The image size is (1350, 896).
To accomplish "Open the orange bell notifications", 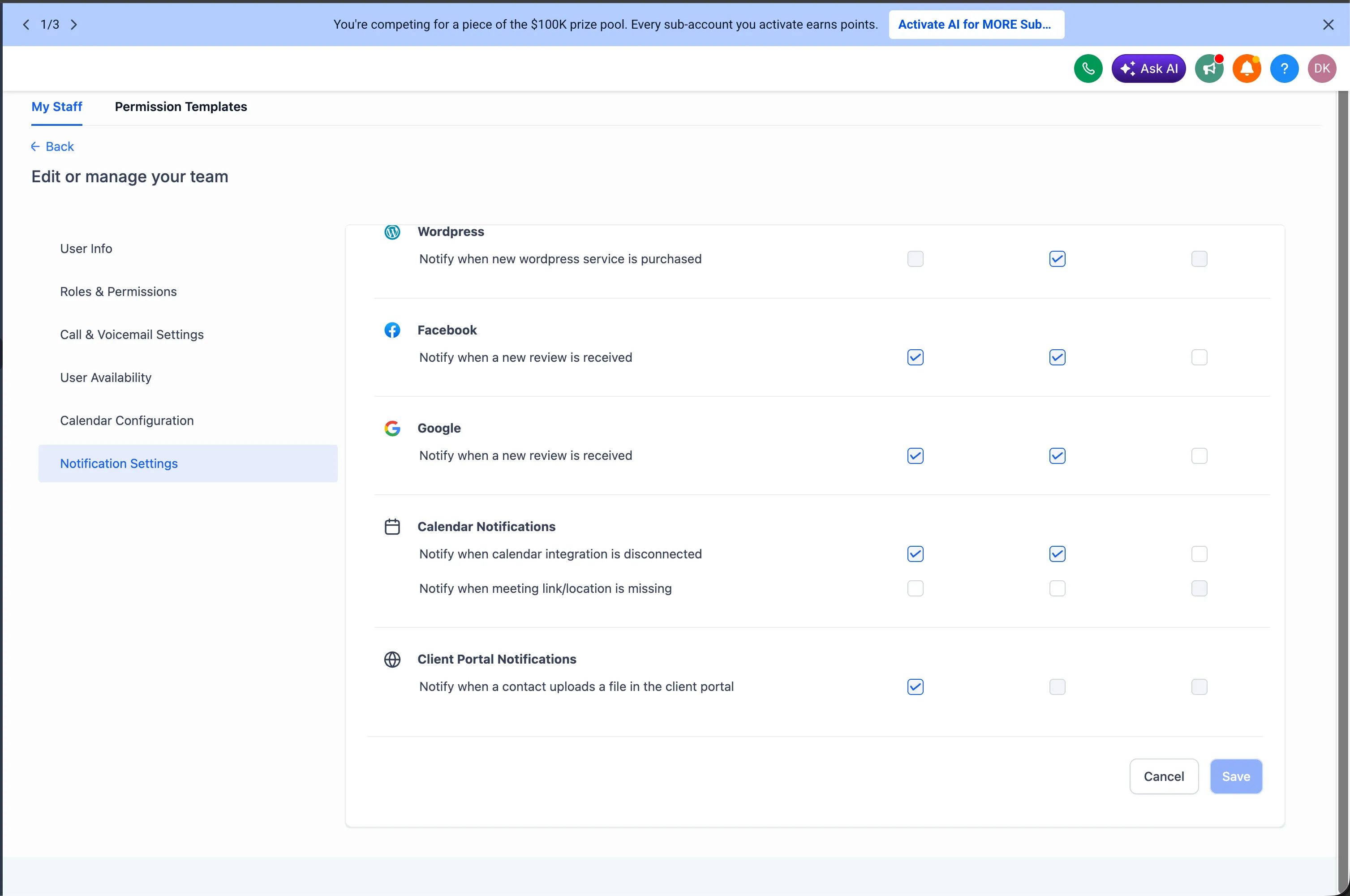I will [1247, 69].
